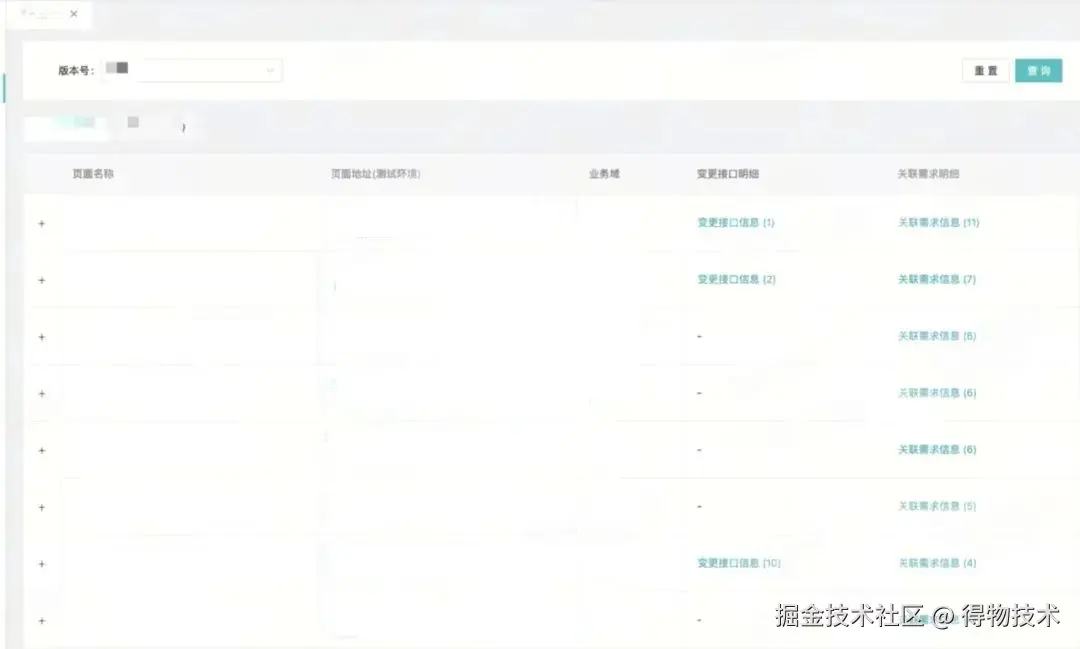Click the 页面名称 column header
Viewport: 1080px width, 649px height.
click(x=91, y=172)
